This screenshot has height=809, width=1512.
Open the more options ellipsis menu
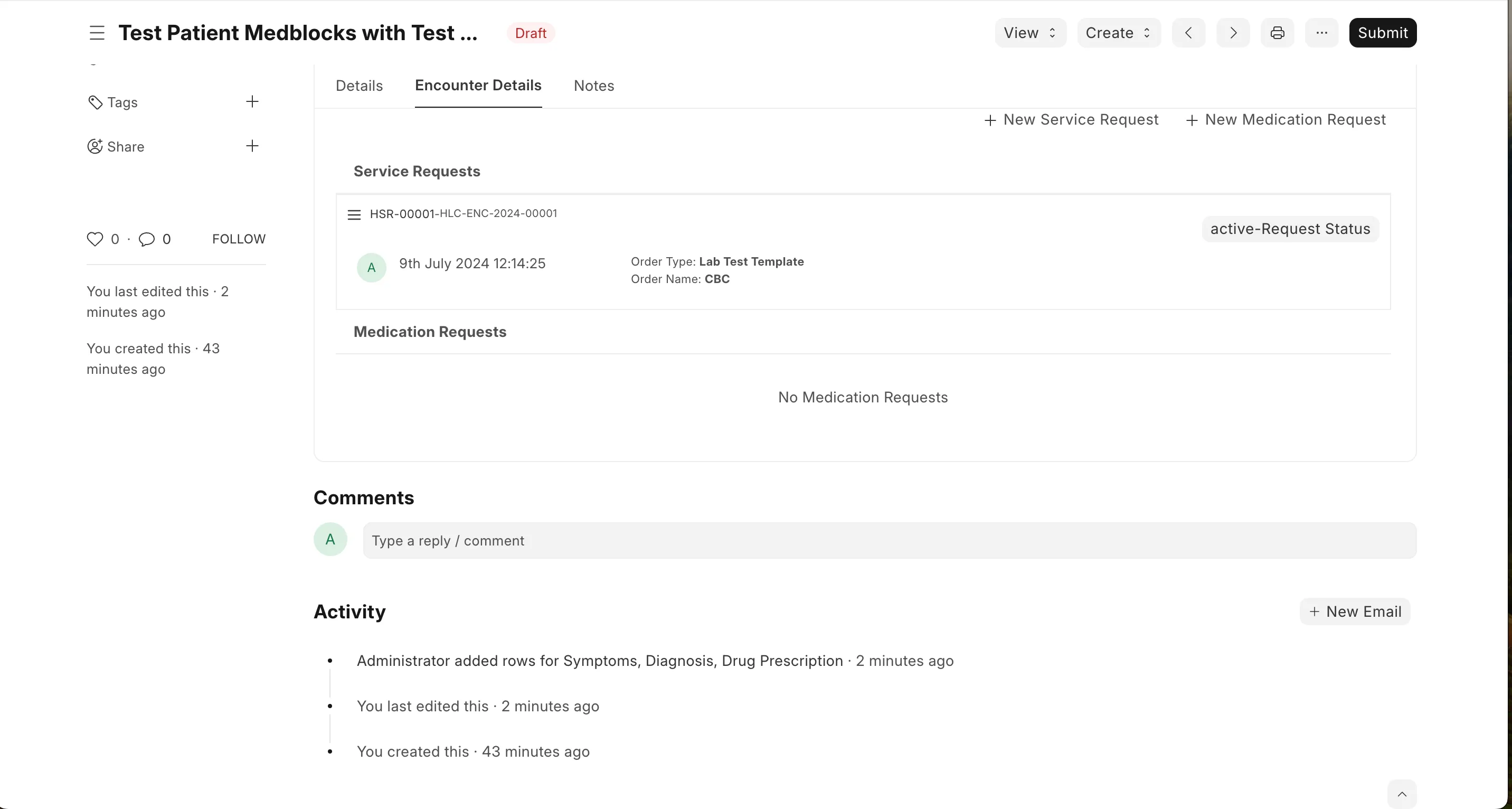pos(1321,32)
